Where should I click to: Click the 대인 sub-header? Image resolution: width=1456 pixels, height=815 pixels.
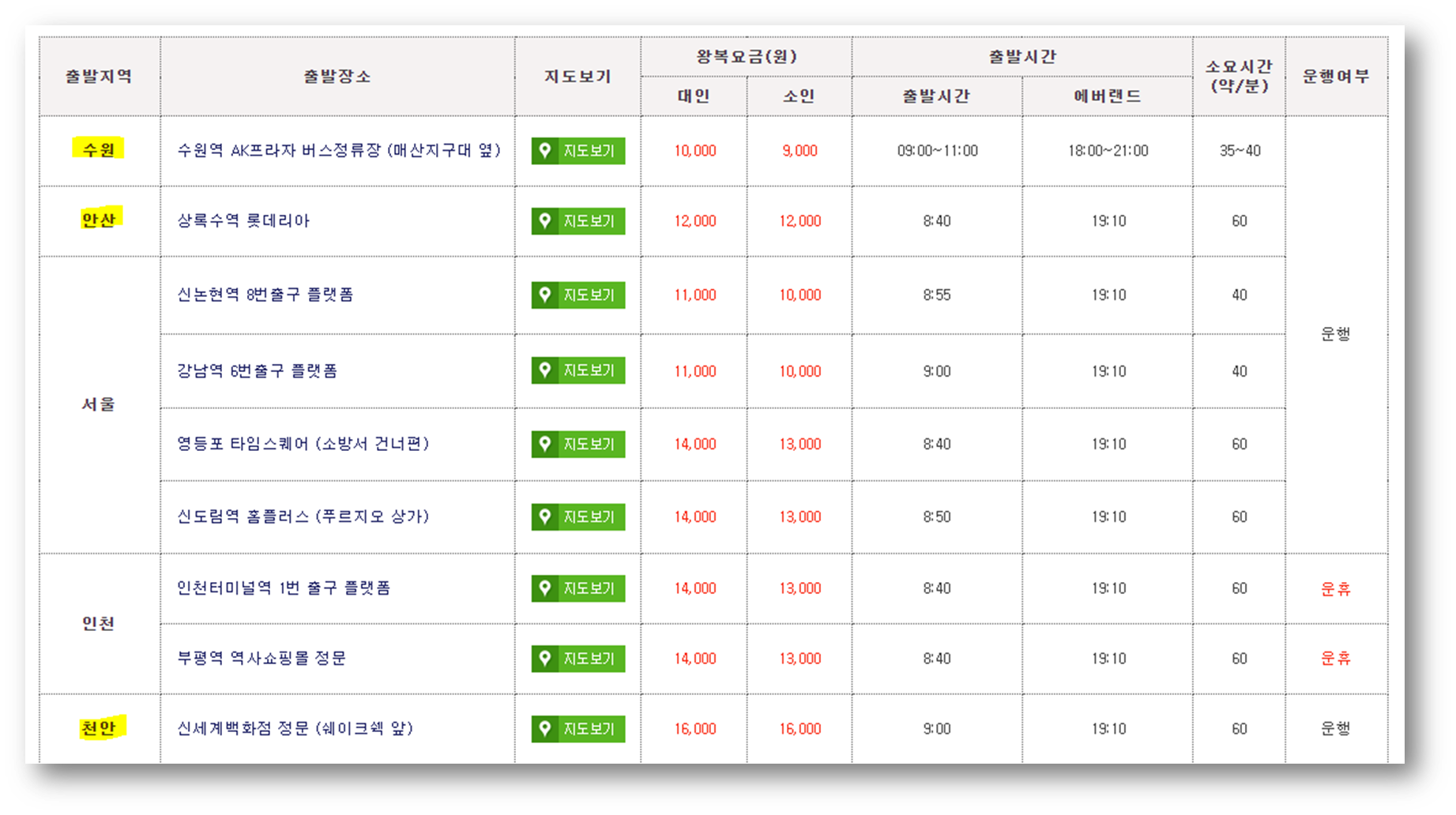point(694,96)
